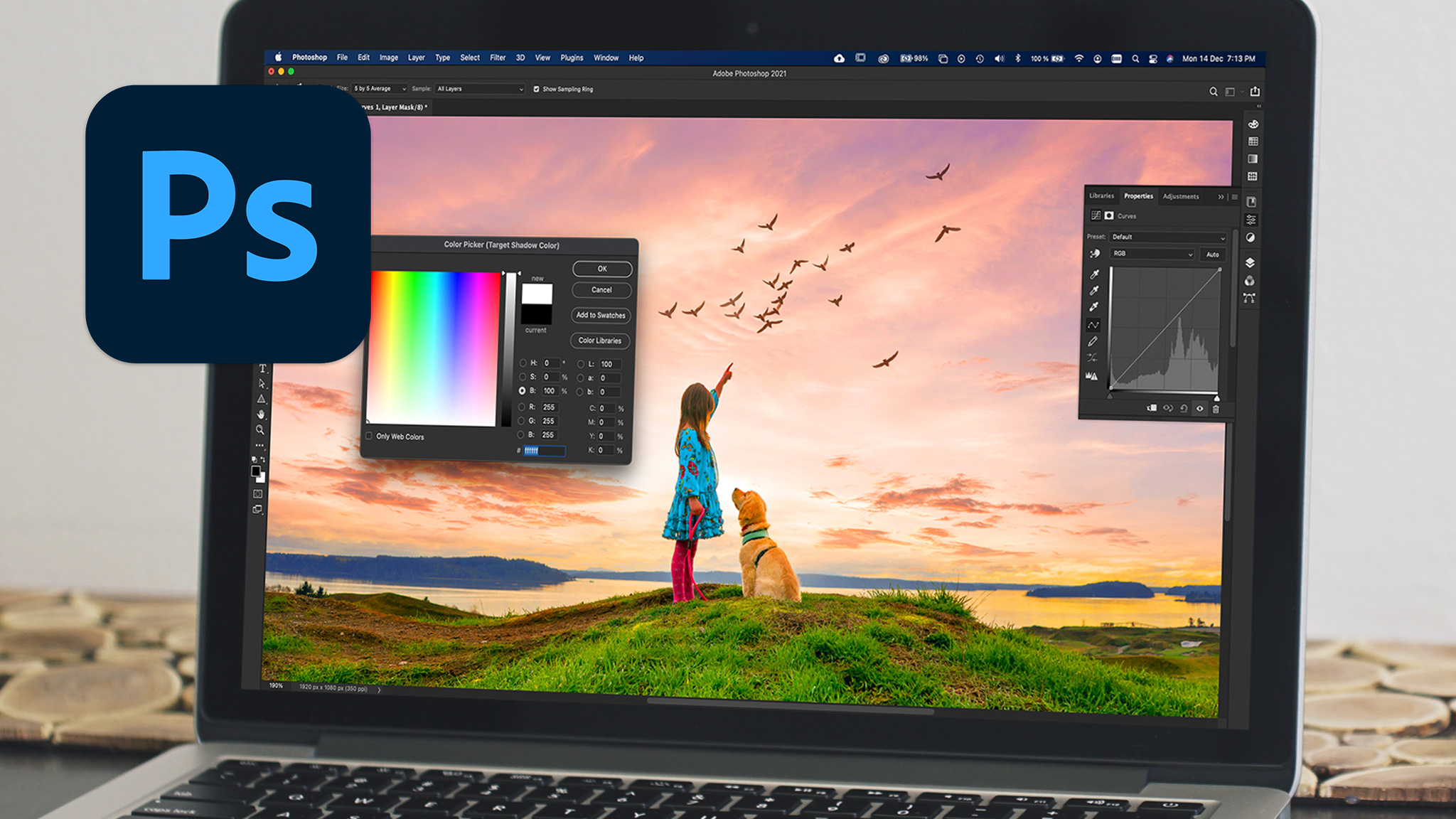Expand hidden panel tabs double chevron
This screenshot has width=1456, height=819.
pos(1221,197)
